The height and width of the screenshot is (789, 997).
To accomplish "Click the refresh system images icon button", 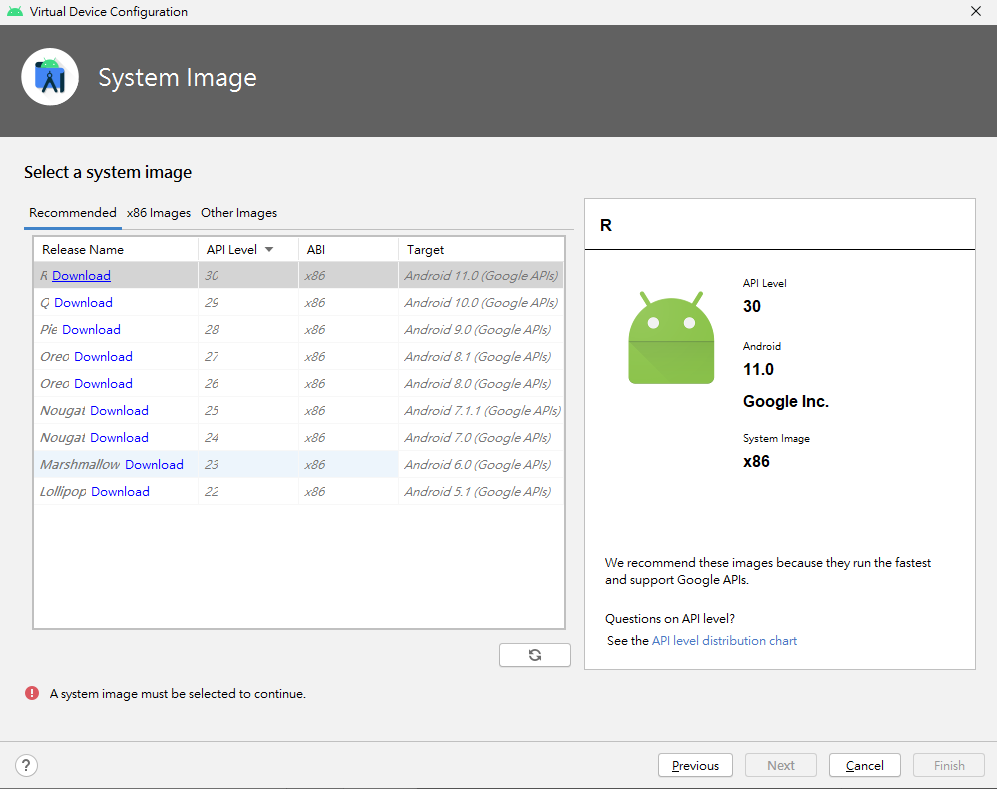I will coord(535,655).
